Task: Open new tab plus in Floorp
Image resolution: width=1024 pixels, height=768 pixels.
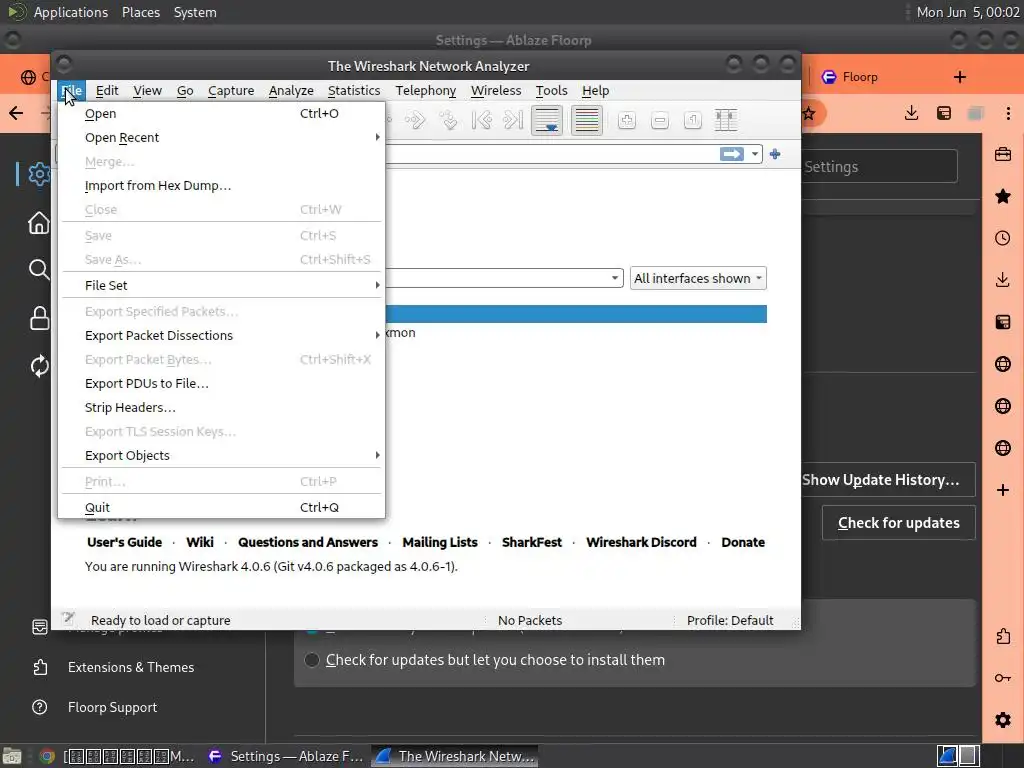Action: pyautogui.click(x=959, y=77)
